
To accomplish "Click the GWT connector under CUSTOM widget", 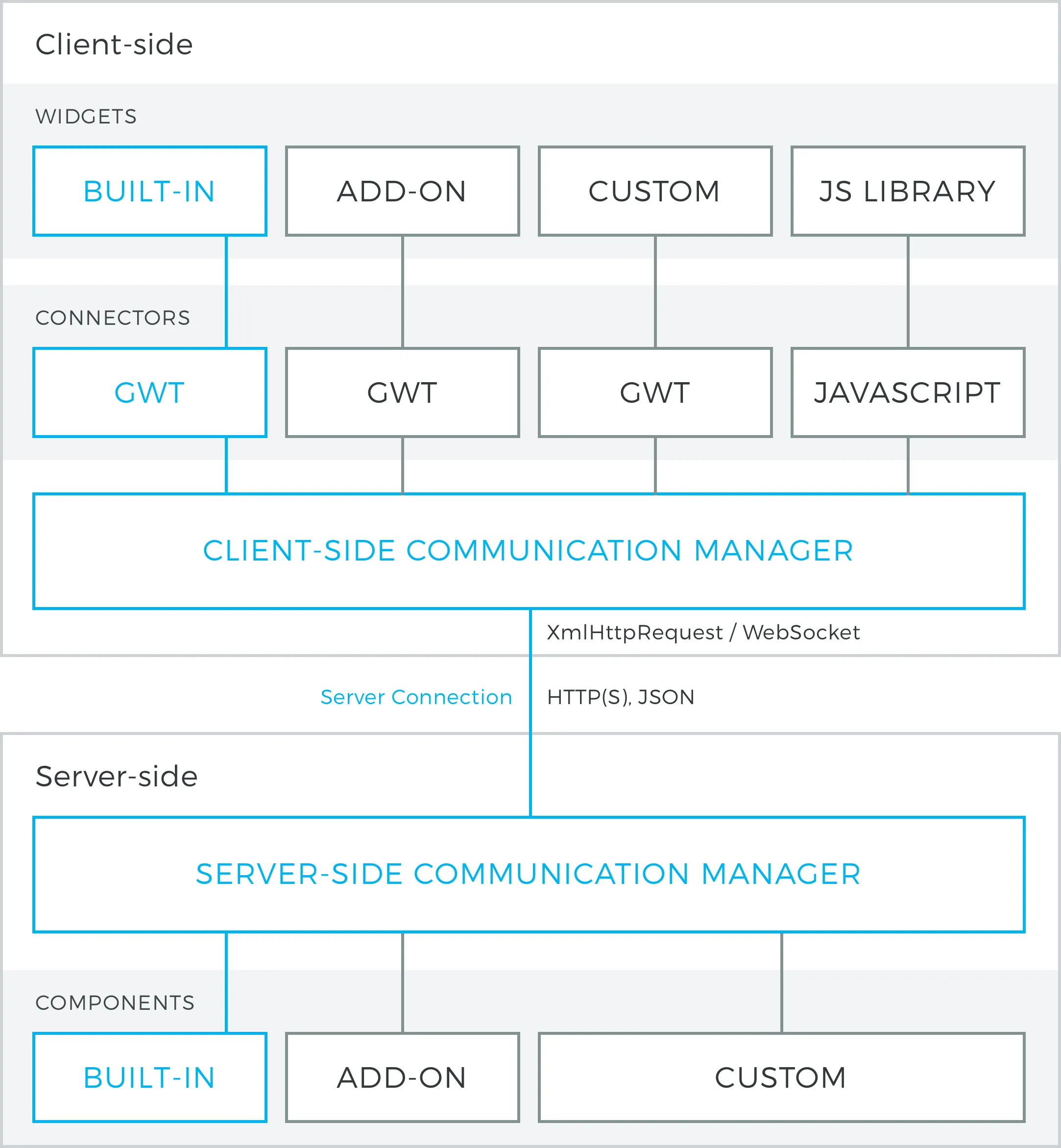I will coord(655,393).
